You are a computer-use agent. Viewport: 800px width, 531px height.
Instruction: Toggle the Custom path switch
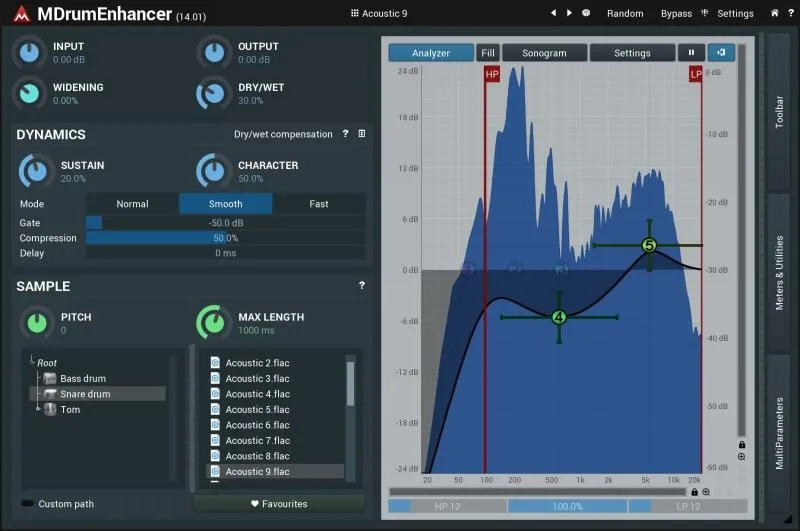tap(27, 503)
